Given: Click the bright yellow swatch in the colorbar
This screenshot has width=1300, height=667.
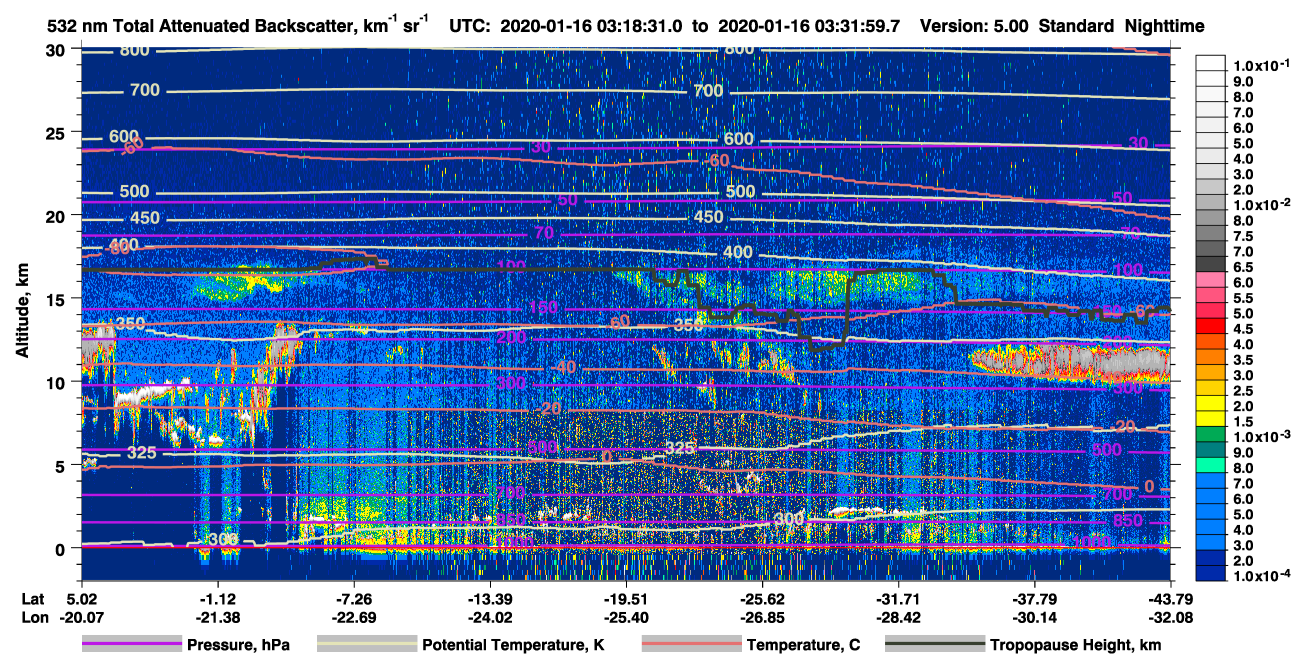Looking at the screenshot, I should tap(1211, 405).
